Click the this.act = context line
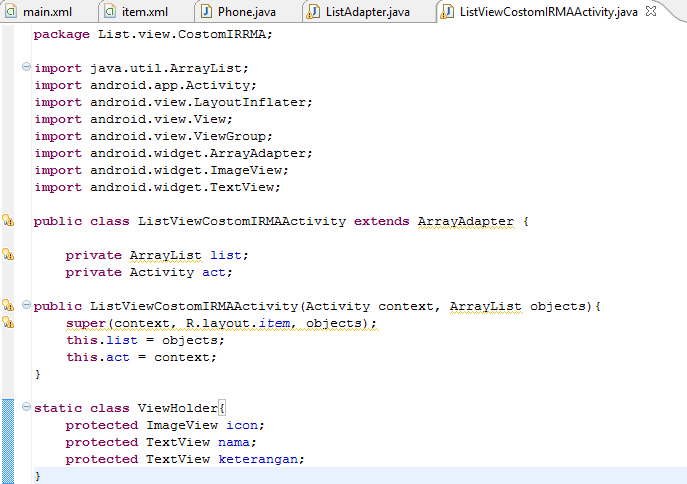The image size is (687, 484). [142, 357]
